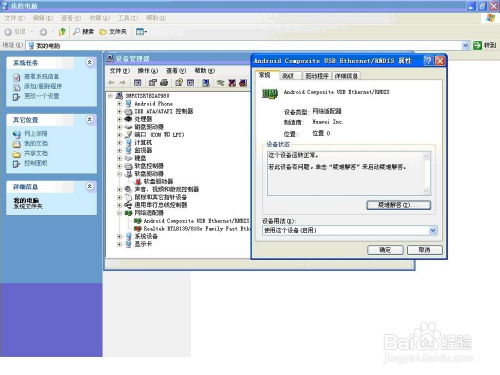Screen dimensions: 500x375
Task: Open the 收藏 menu in Explorer window
Action: [x=100, y=18]
